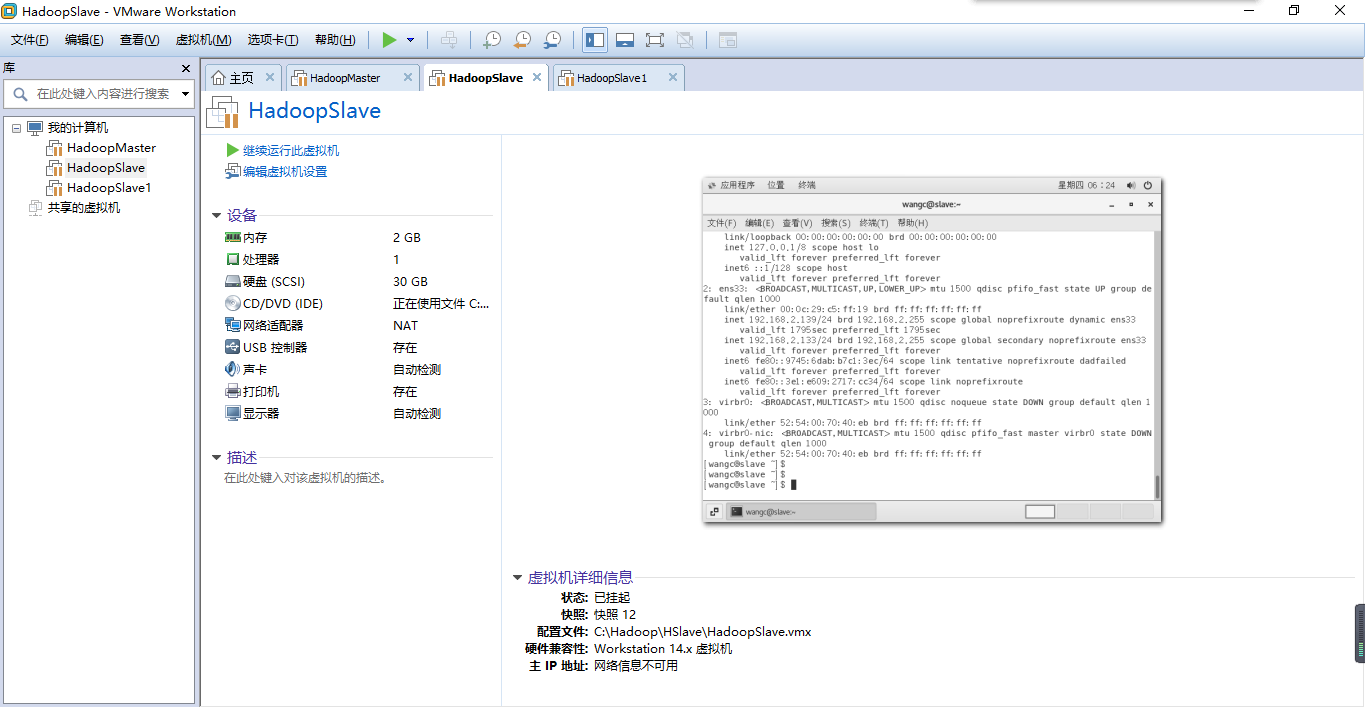Click the 声卡 sound card icon
This screenshot has height=707, width=1365.
point(233,369)
